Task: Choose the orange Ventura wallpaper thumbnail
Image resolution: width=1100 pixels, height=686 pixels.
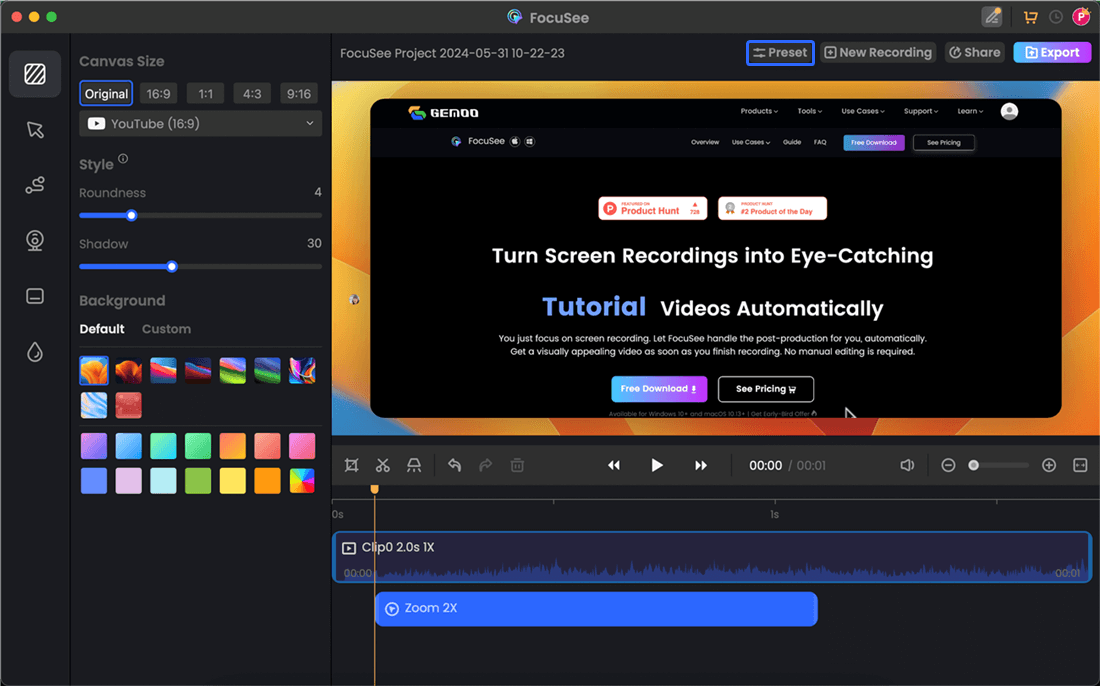Action: point(94,370)
